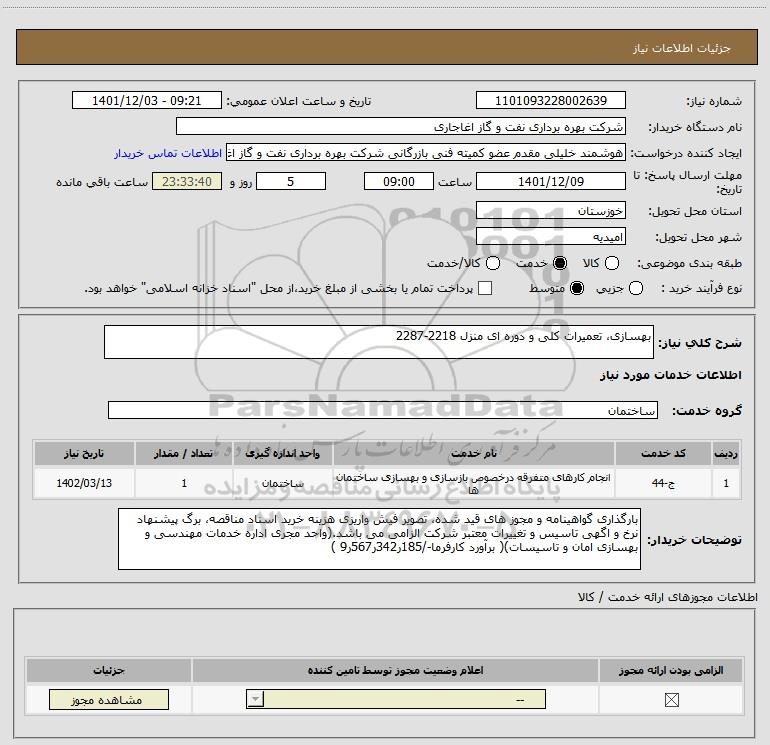This screenshot has height=745, width=770.
Task: Click the جزئیات اطلاعات نیاز page title
Action: point(682,48)
